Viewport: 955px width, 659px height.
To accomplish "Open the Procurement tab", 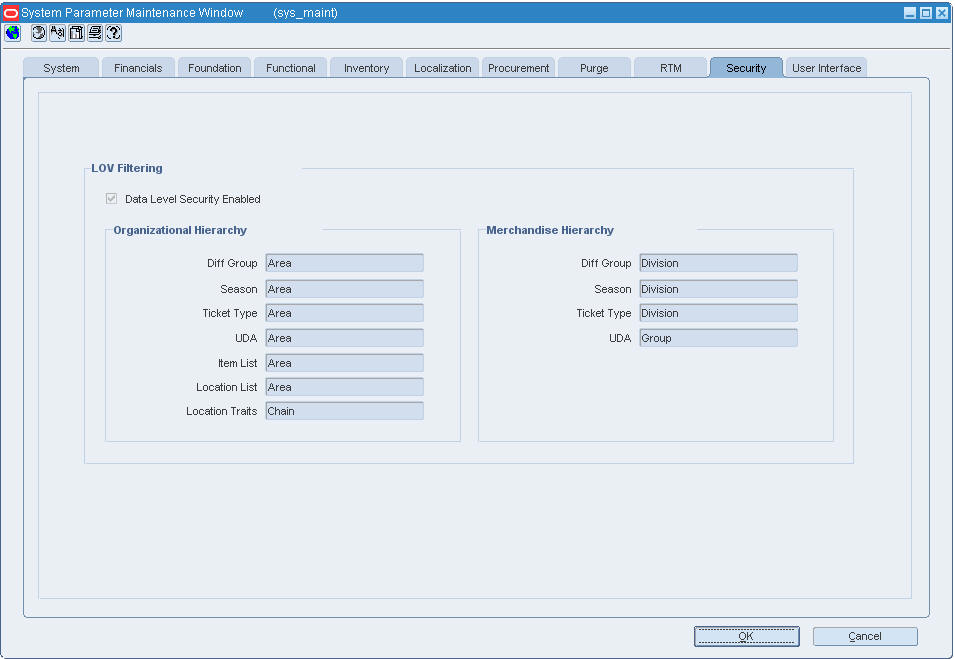I will point(518,68).
